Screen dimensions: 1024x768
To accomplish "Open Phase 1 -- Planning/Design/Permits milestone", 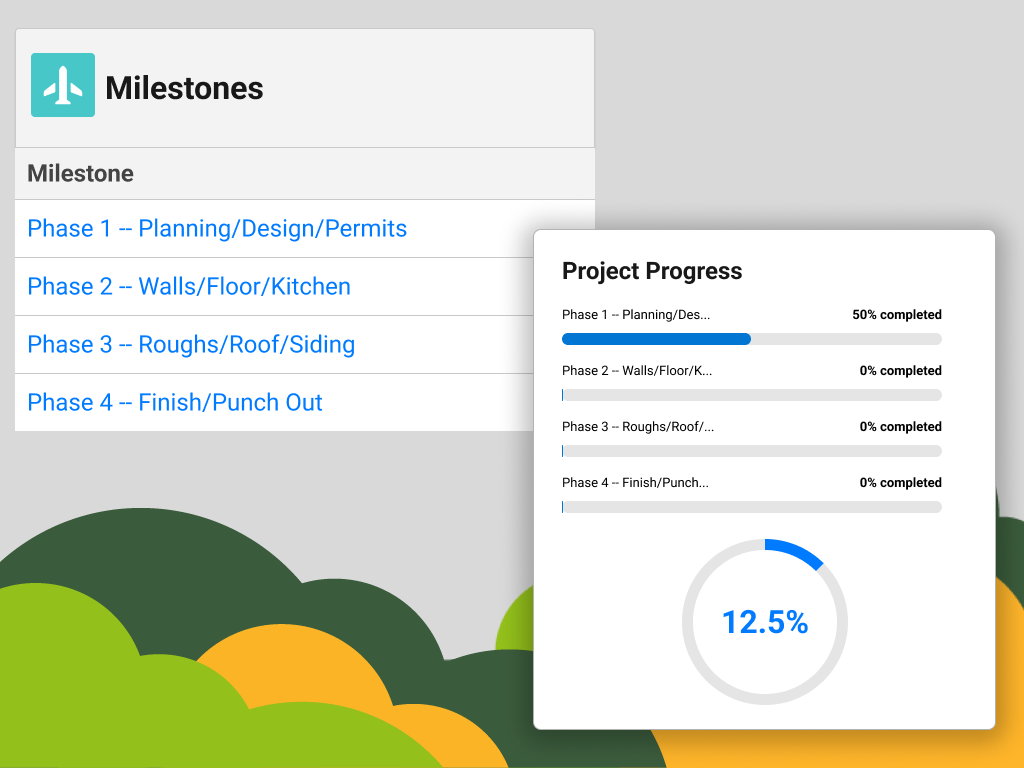I will [216, 228].
